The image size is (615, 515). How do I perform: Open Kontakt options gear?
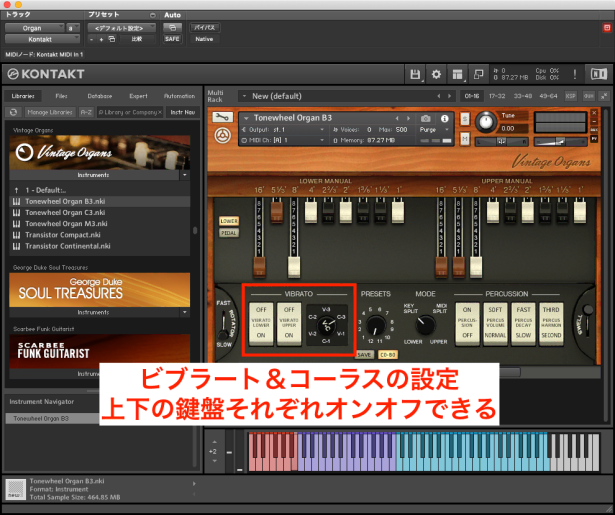(x=436, y=74)
